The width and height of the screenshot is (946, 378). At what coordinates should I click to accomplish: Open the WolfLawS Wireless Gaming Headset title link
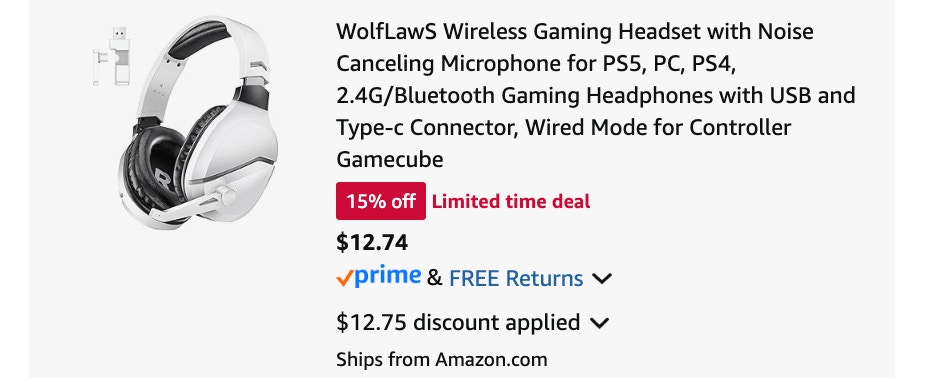pyautogui.click(x=595, y=95)
